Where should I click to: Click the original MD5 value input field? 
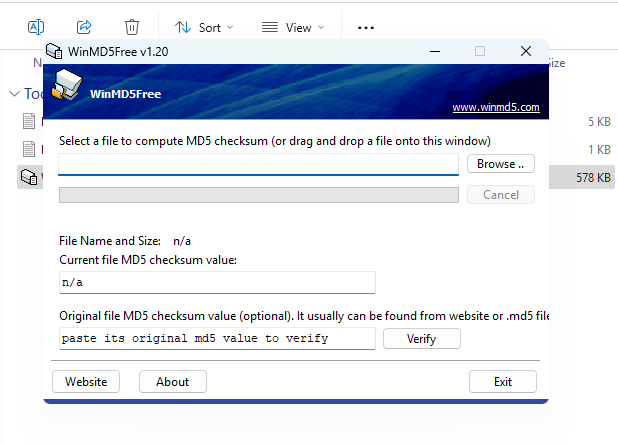tap(217, 338)
